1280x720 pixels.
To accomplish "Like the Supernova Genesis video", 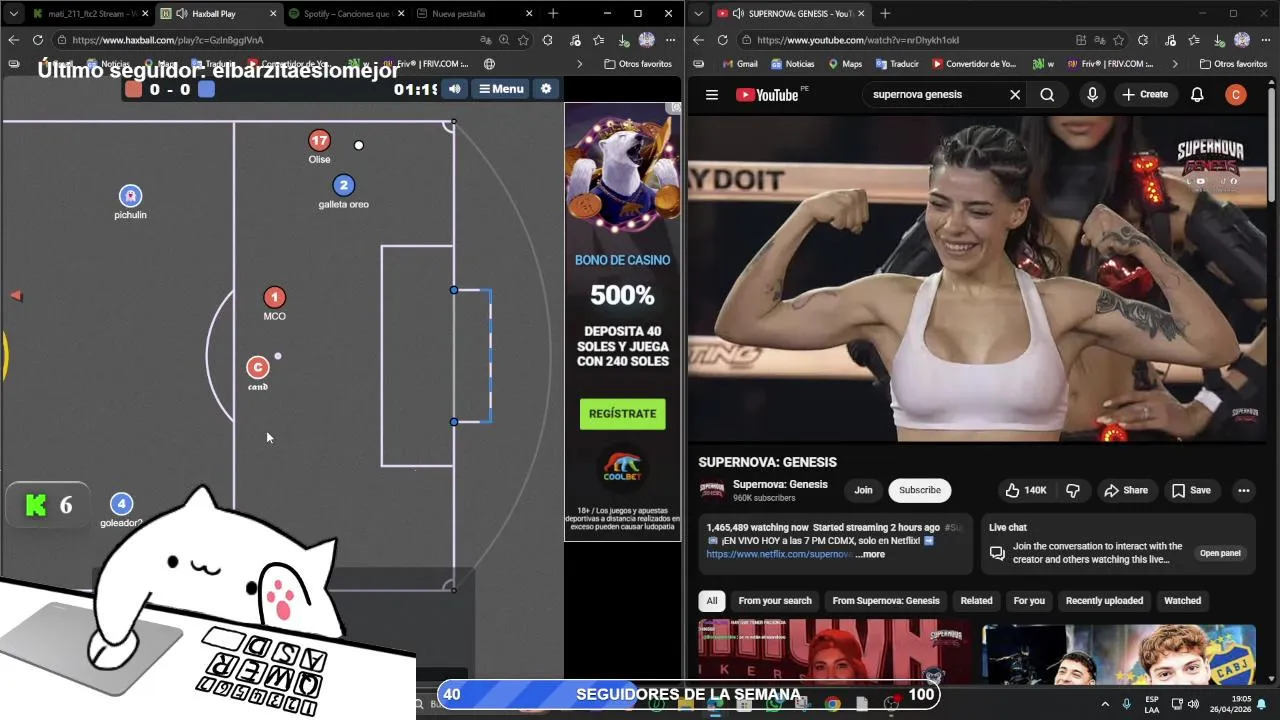I will point(1026,490).
